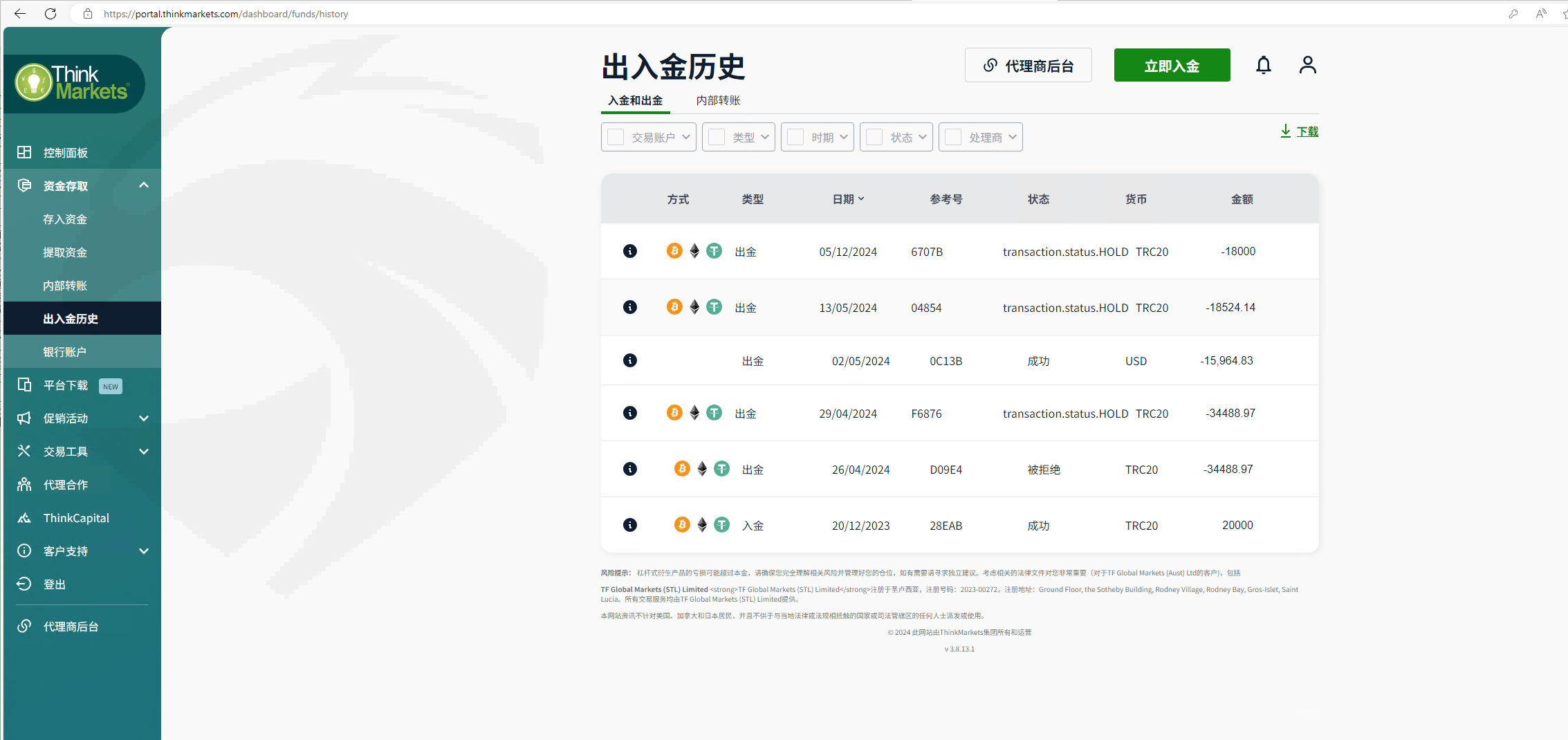The width and height of the screenshot is (1568, 740).
Task: Tick the 类型 filter checkbox
Action: pos(717,137)
